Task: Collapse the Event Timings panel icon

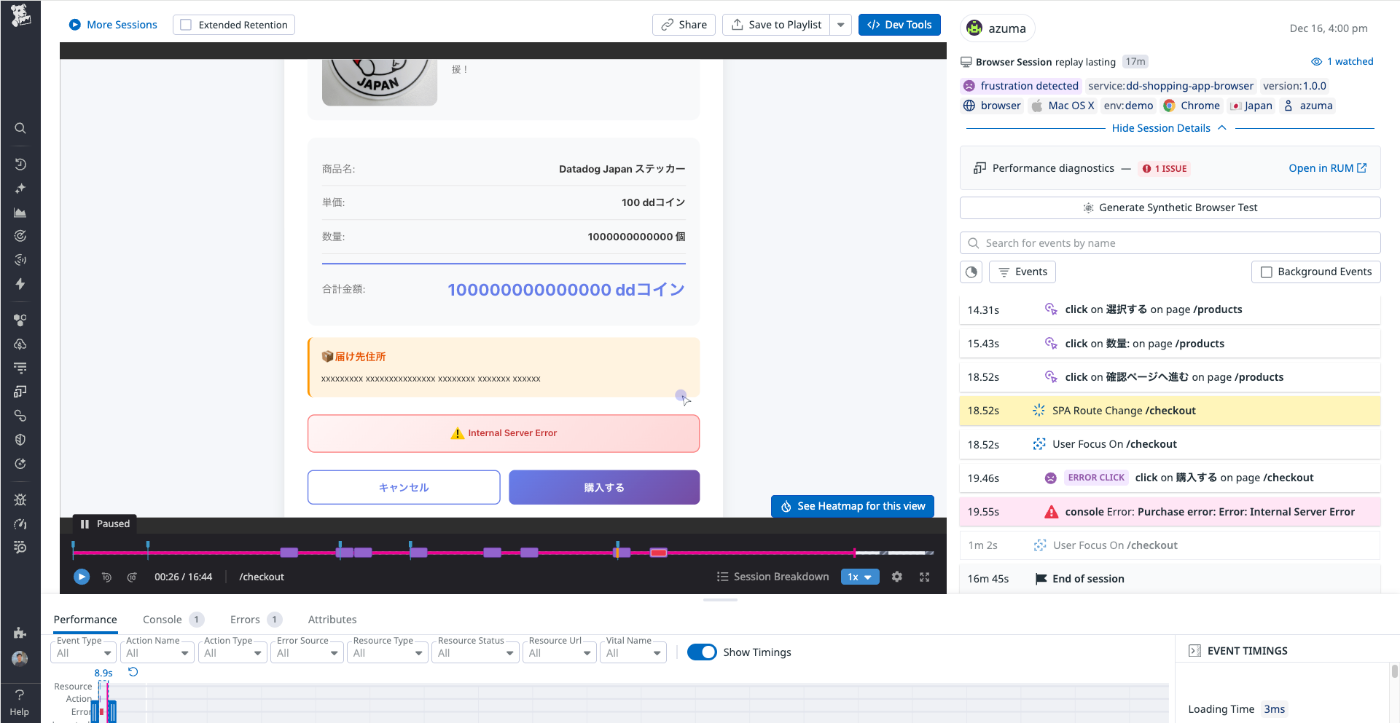Action: pos(1194,651)
